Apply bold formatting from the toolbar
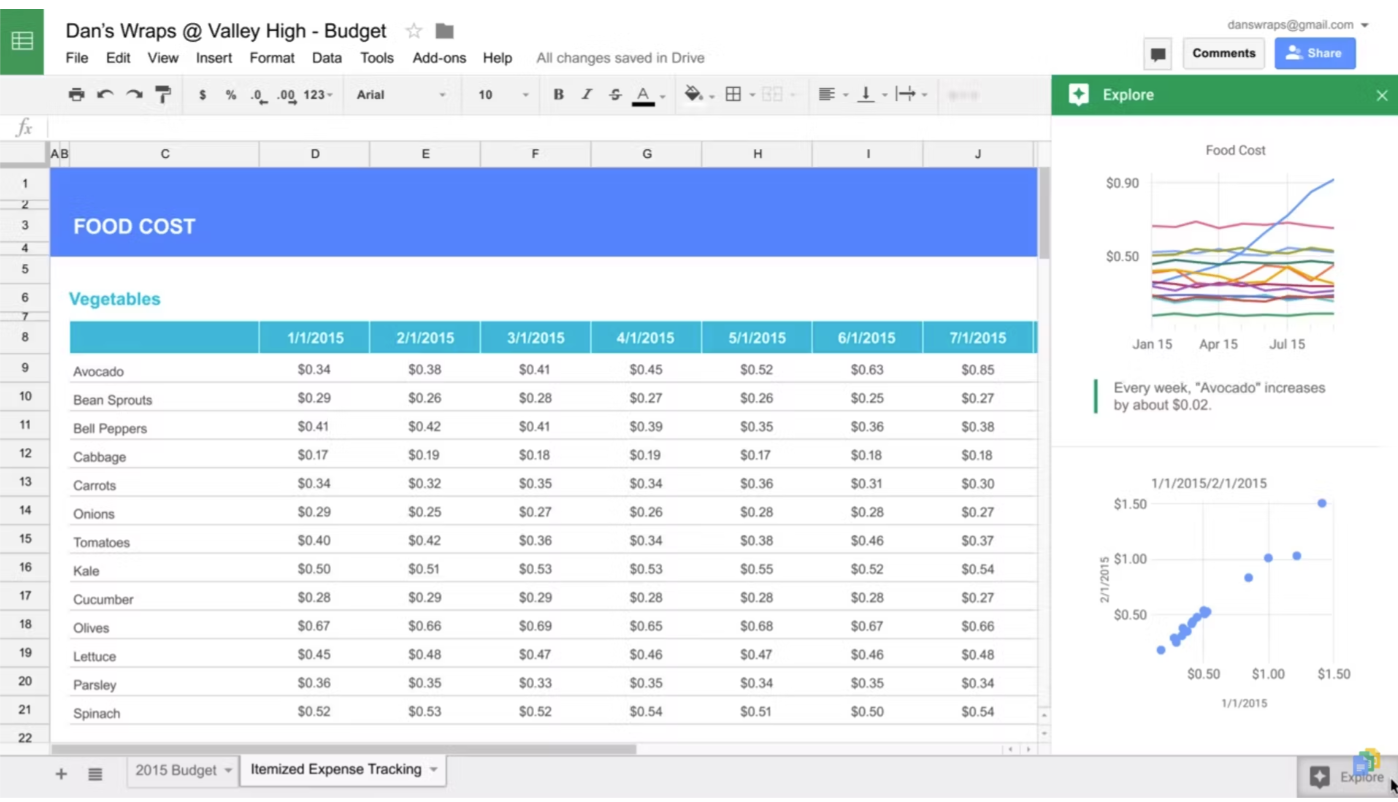 pyautogui.click(x=558, y=94)
